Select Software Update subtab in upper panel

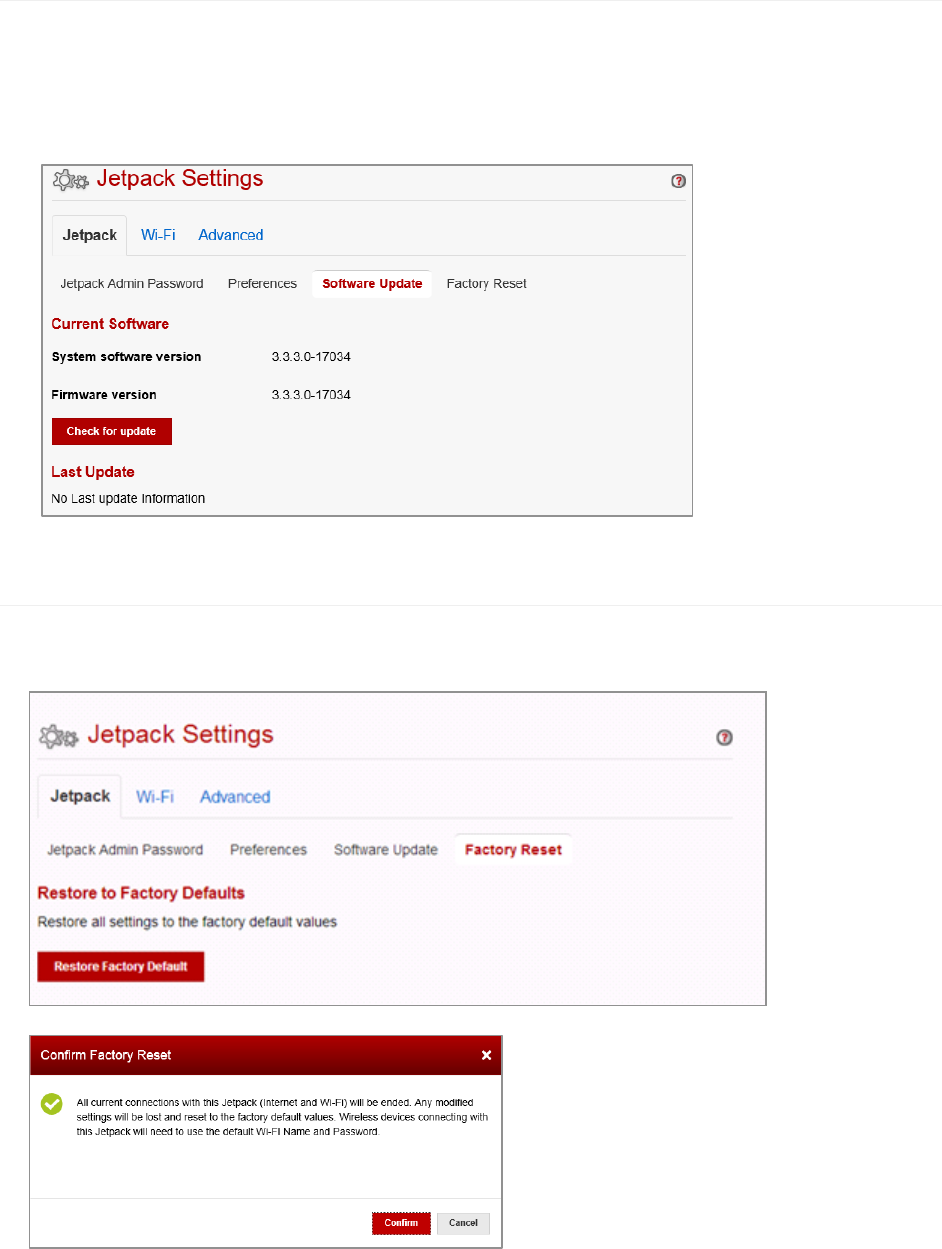(x=372, y=284)
